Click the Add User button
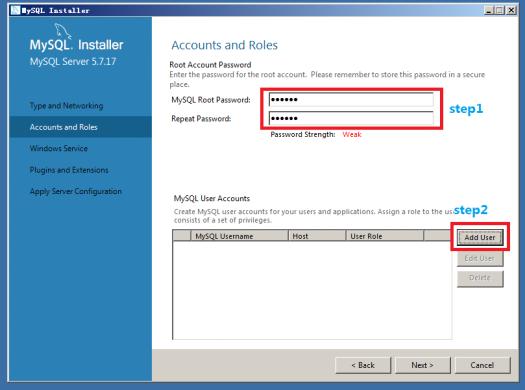The height and width of the screenshot is (390, 525). coord(480,237)
